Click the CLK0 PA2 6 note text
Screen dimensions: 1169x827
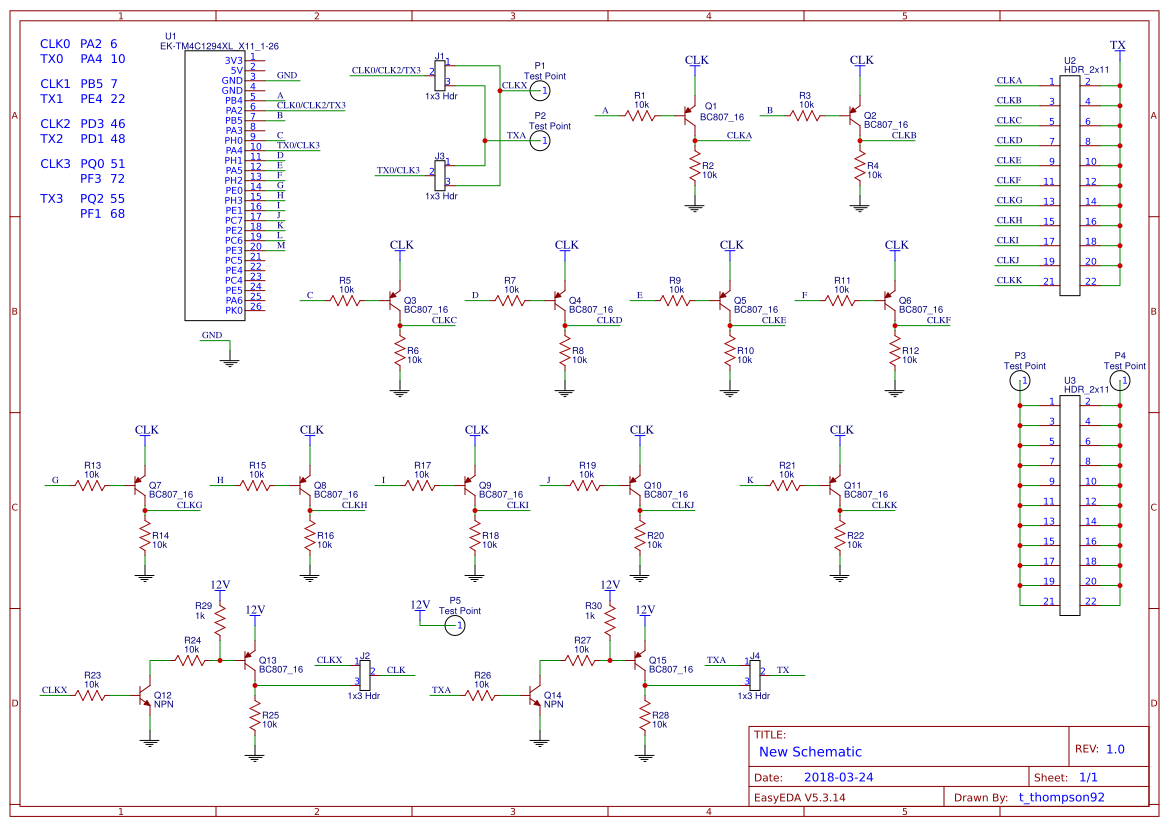tap(78, 44)
